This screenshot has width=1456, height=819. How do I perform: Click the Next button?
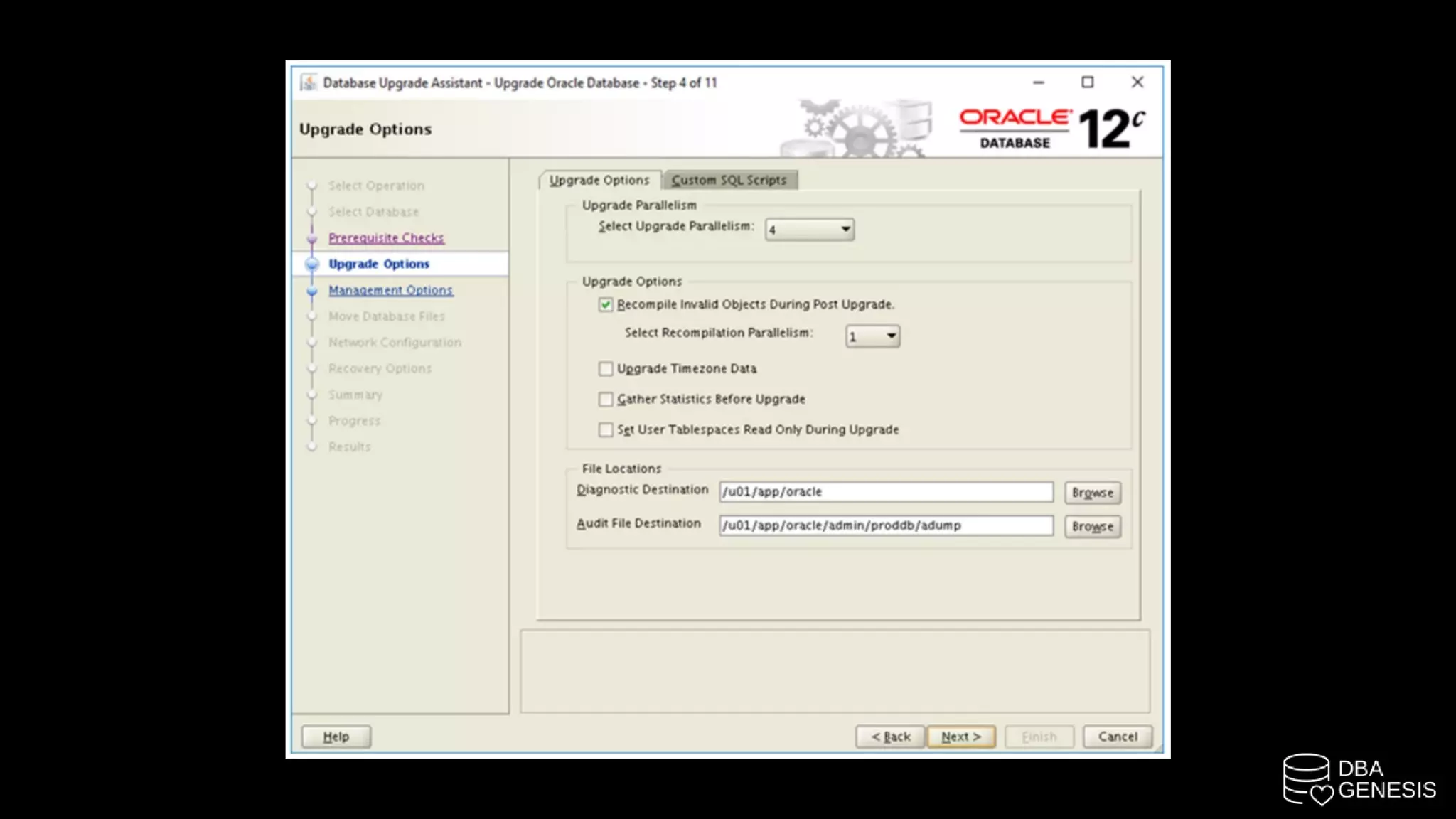tap(960, 737)
